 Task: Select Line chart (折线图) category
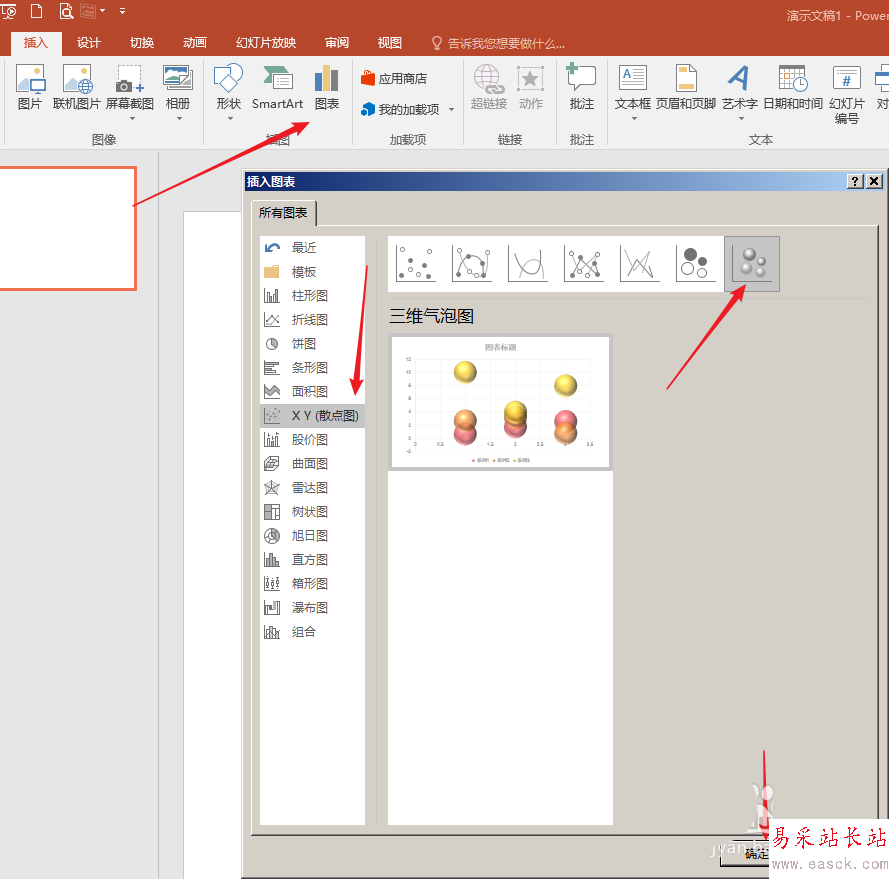tap(312, 319)
